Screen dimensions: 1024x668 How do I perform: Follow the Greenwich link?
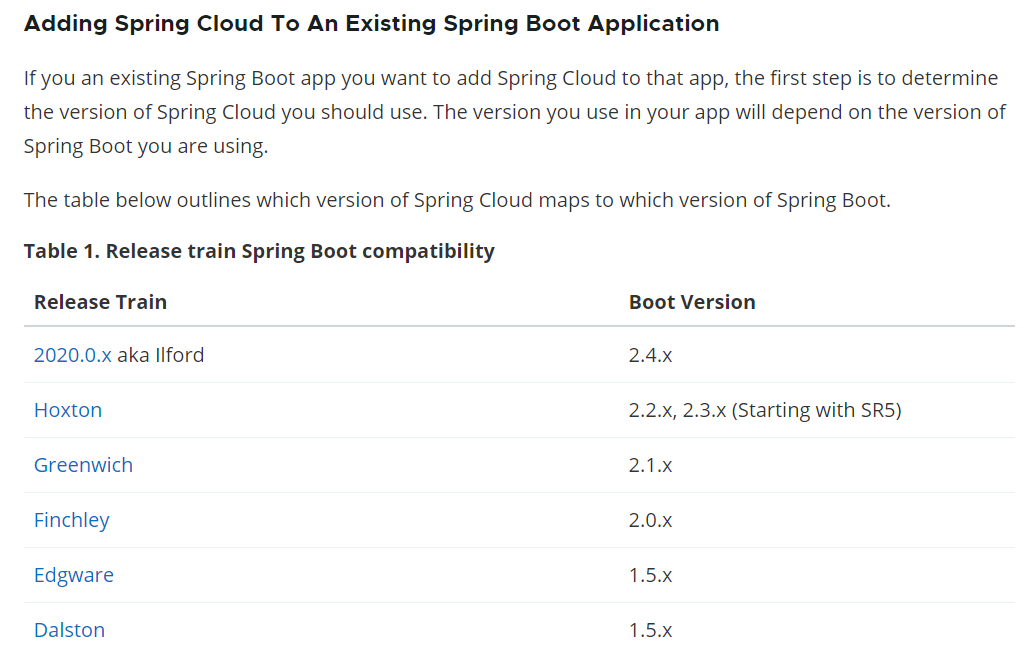pos(84,465)
